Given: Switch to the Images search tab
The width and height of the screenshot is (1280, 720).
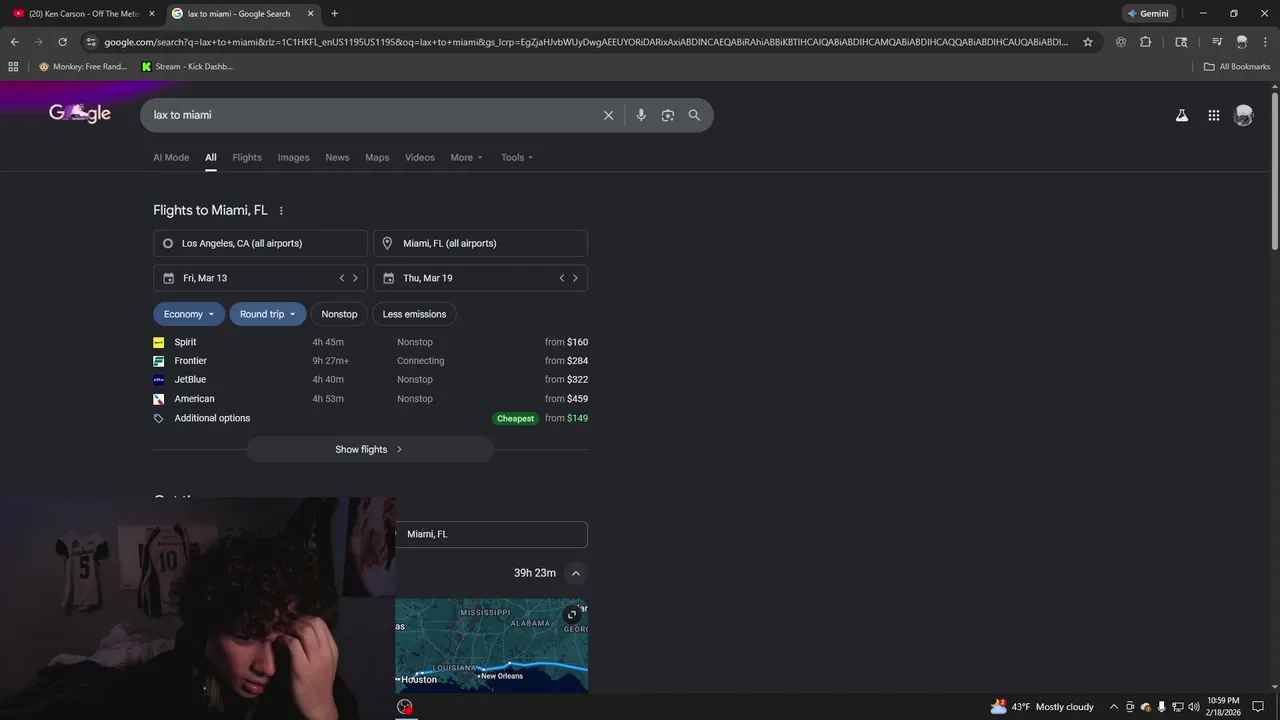Looking at the screenshot, I should pos(293,158).
